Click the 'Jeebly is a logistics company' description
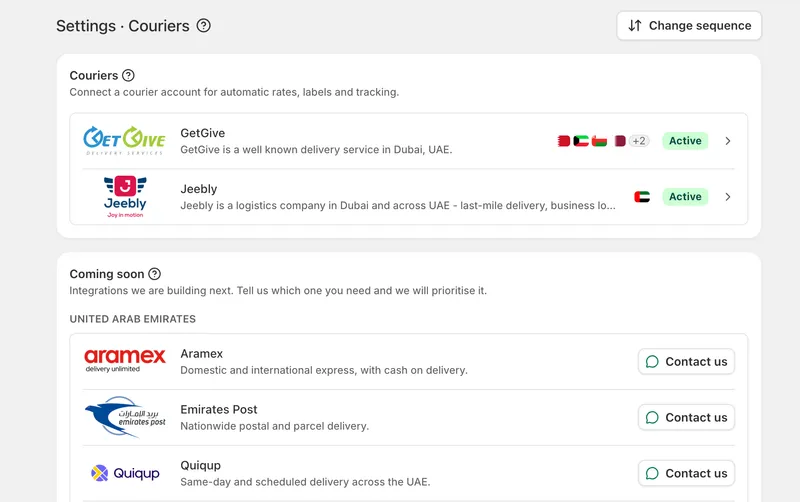The width and height of the screenshot is (800, 502). [398, 206]
